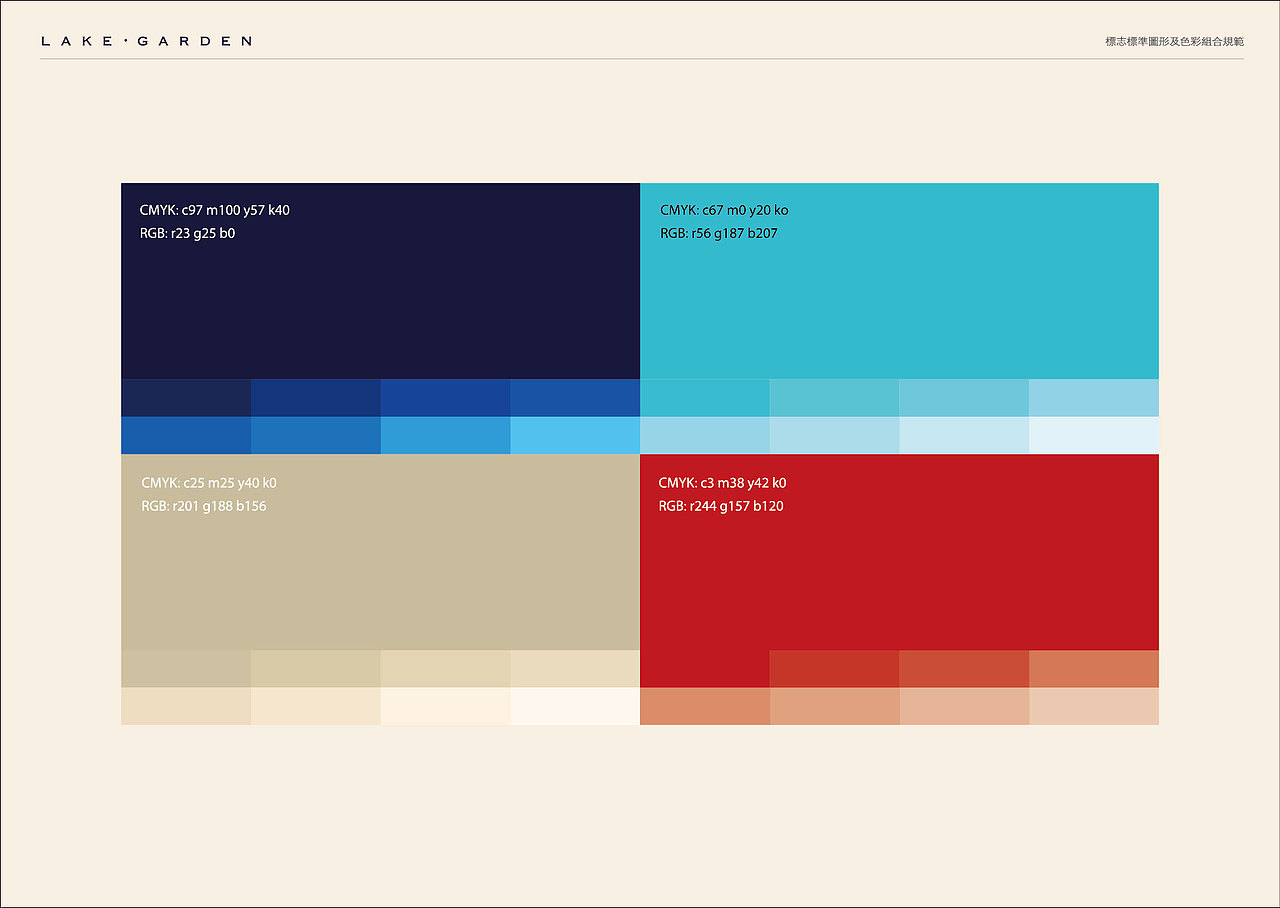Screen dimensions: 1280x908
Task: Pick second tint in lower row of red group
Action: pyautogui.click(x=834, y=706)
